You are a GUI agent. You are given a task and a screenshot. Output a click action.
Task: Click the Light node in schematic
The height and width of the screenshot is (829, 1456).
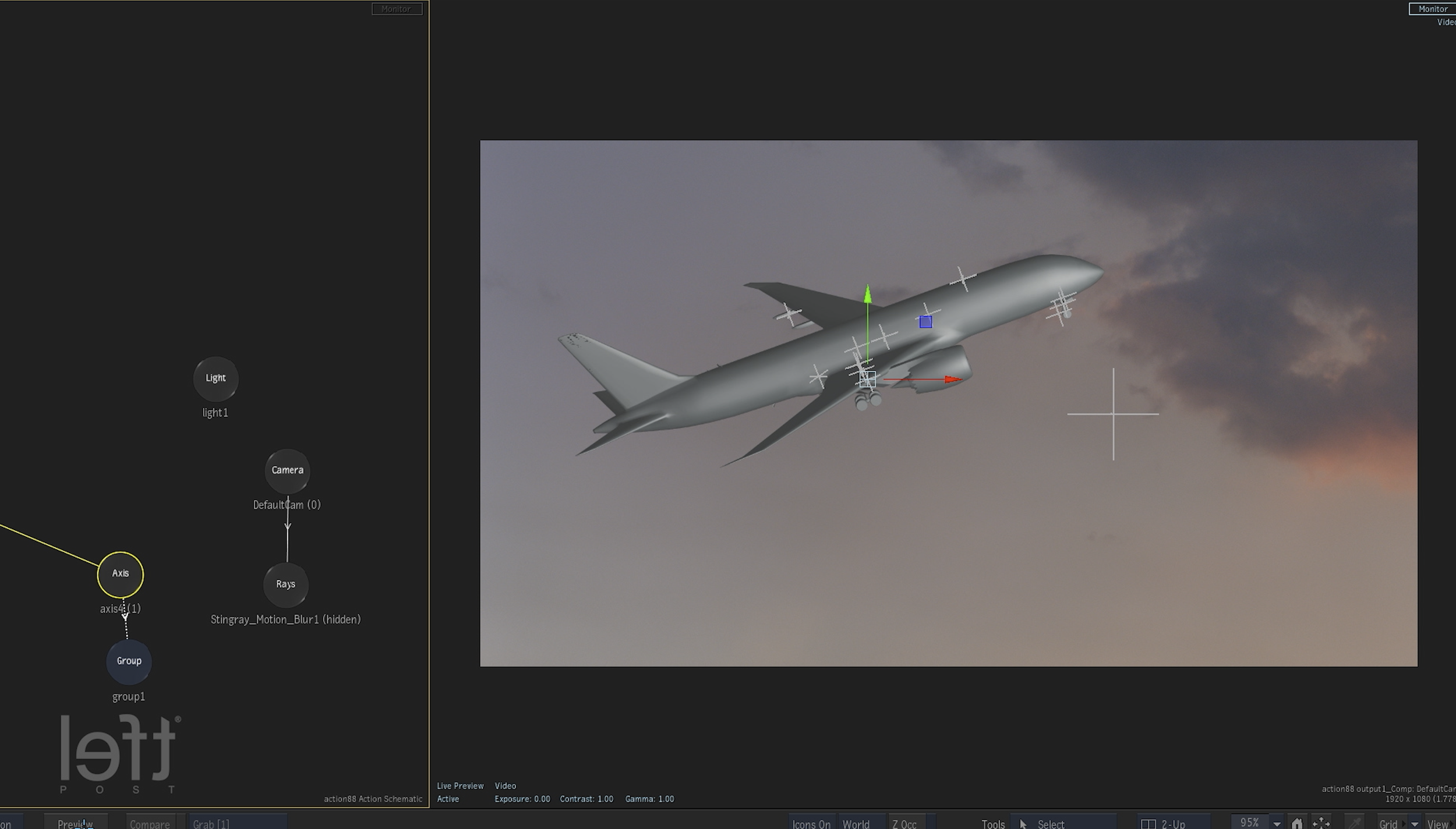(215, 378)
